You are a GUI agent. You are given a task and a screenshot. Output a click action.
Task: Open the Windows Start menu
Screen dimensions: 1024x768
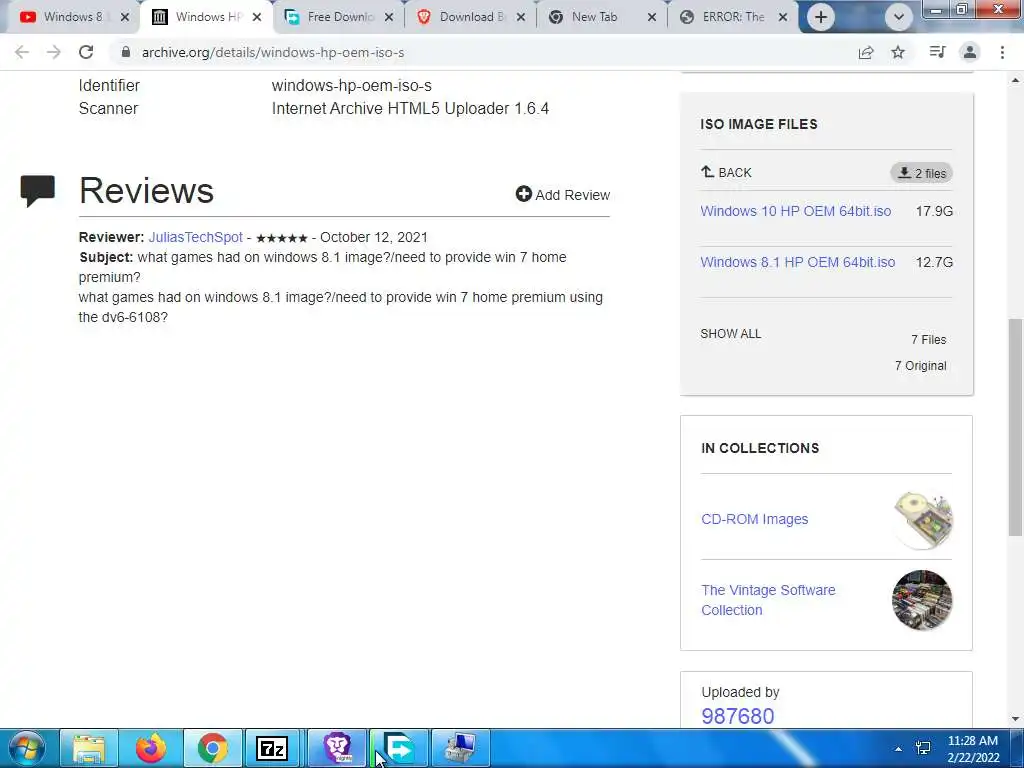point(27,748)
